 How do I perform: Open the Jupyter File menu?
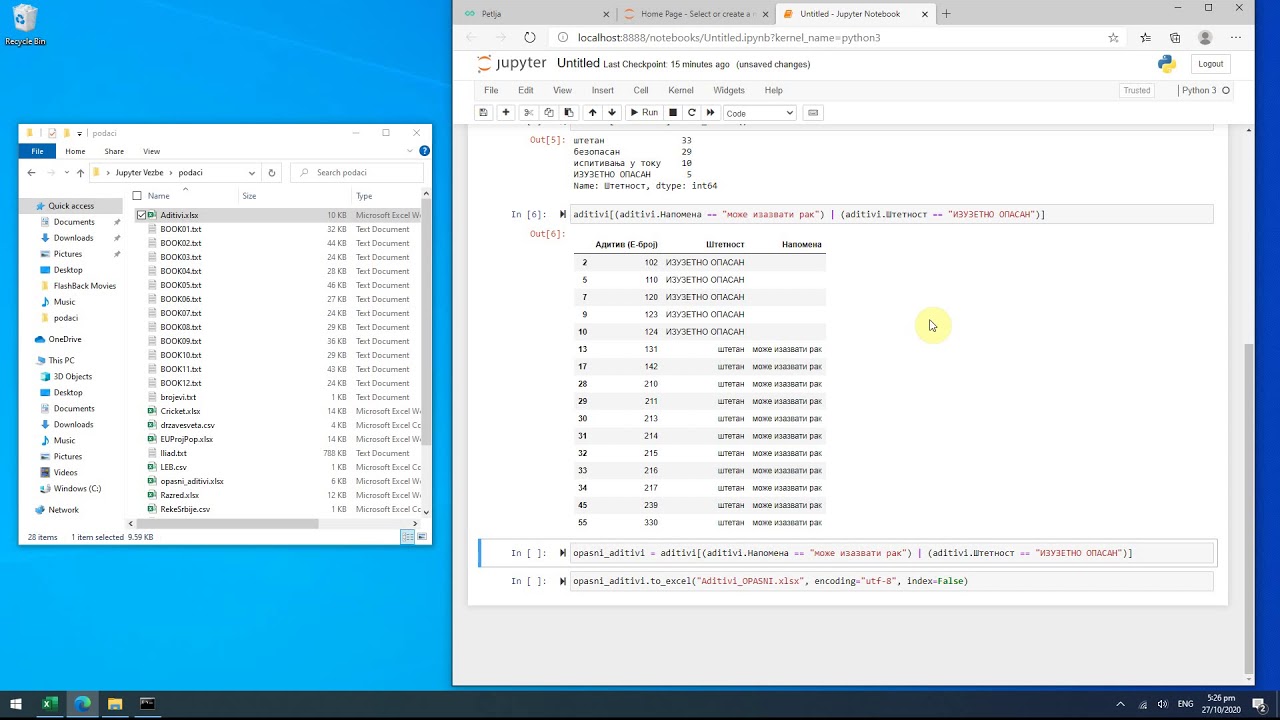491,90
